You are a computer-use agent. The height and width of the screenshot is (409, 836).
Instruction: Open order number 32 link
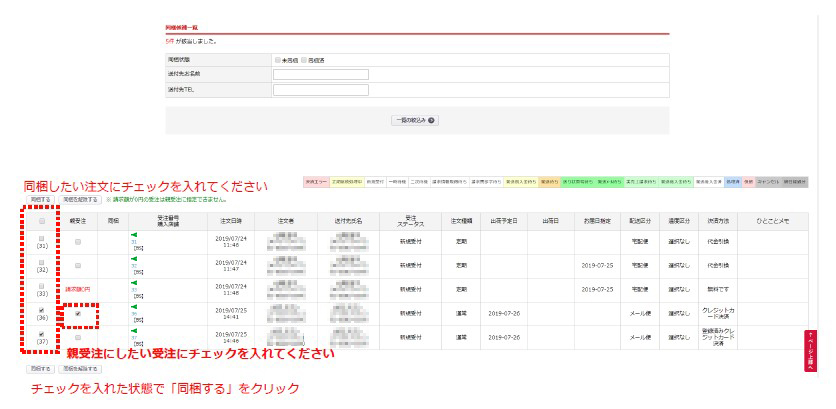pyautogui.click(x=134, y=265)
